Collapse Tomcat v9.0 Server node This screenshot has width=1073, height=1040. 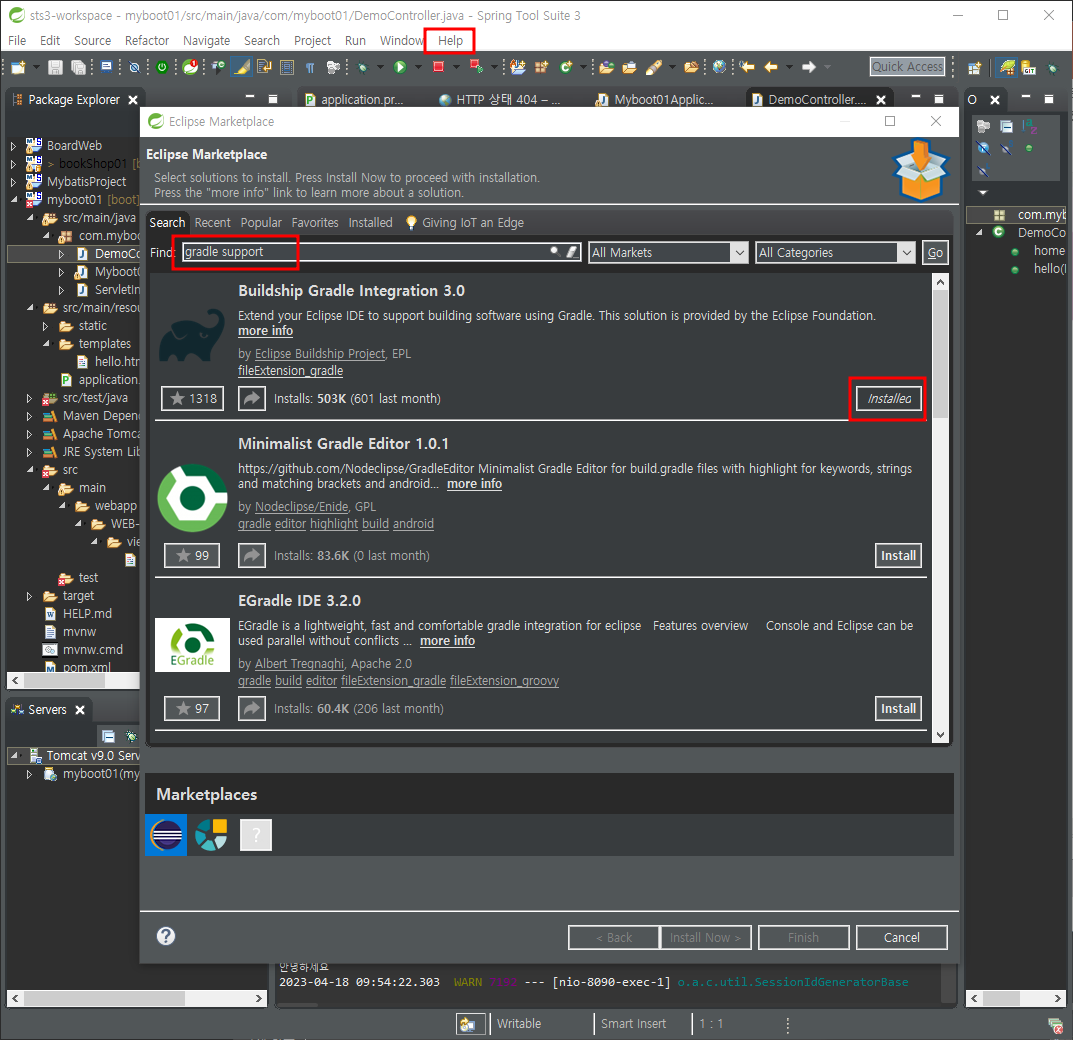[13, 755]
